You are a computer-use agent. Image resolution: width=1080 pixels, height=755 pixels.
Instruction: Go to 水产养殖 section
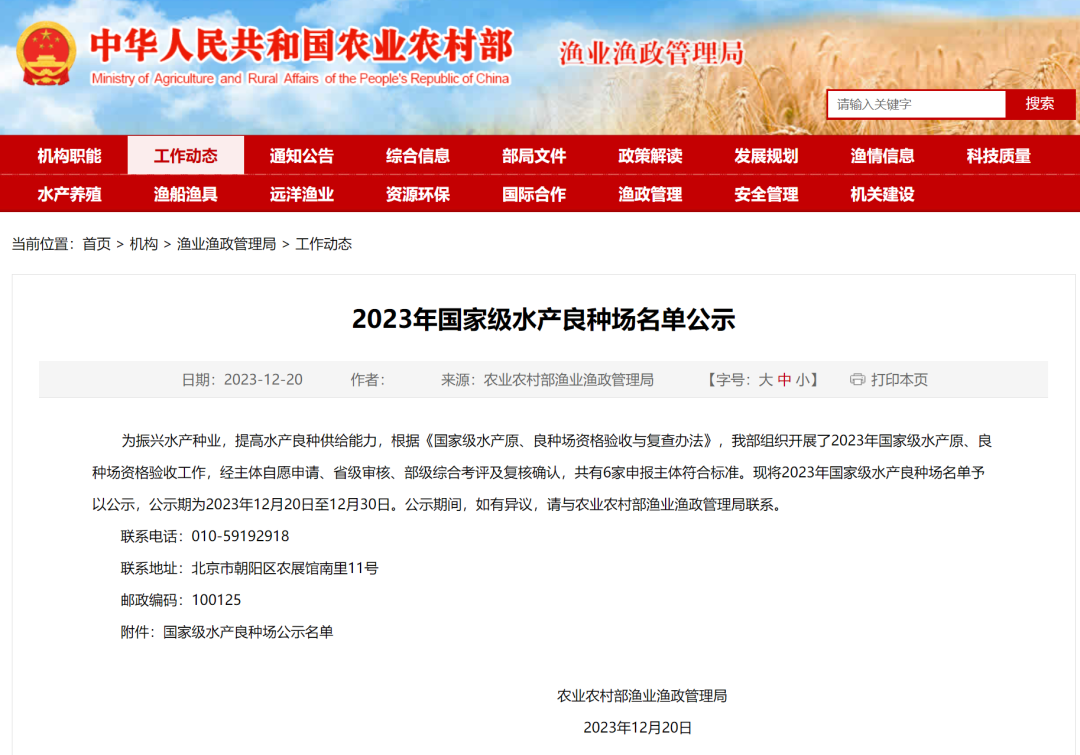70,194
